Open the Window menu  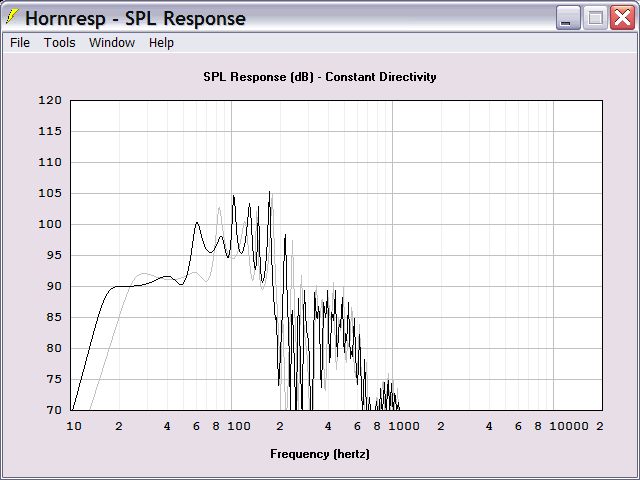112,42
